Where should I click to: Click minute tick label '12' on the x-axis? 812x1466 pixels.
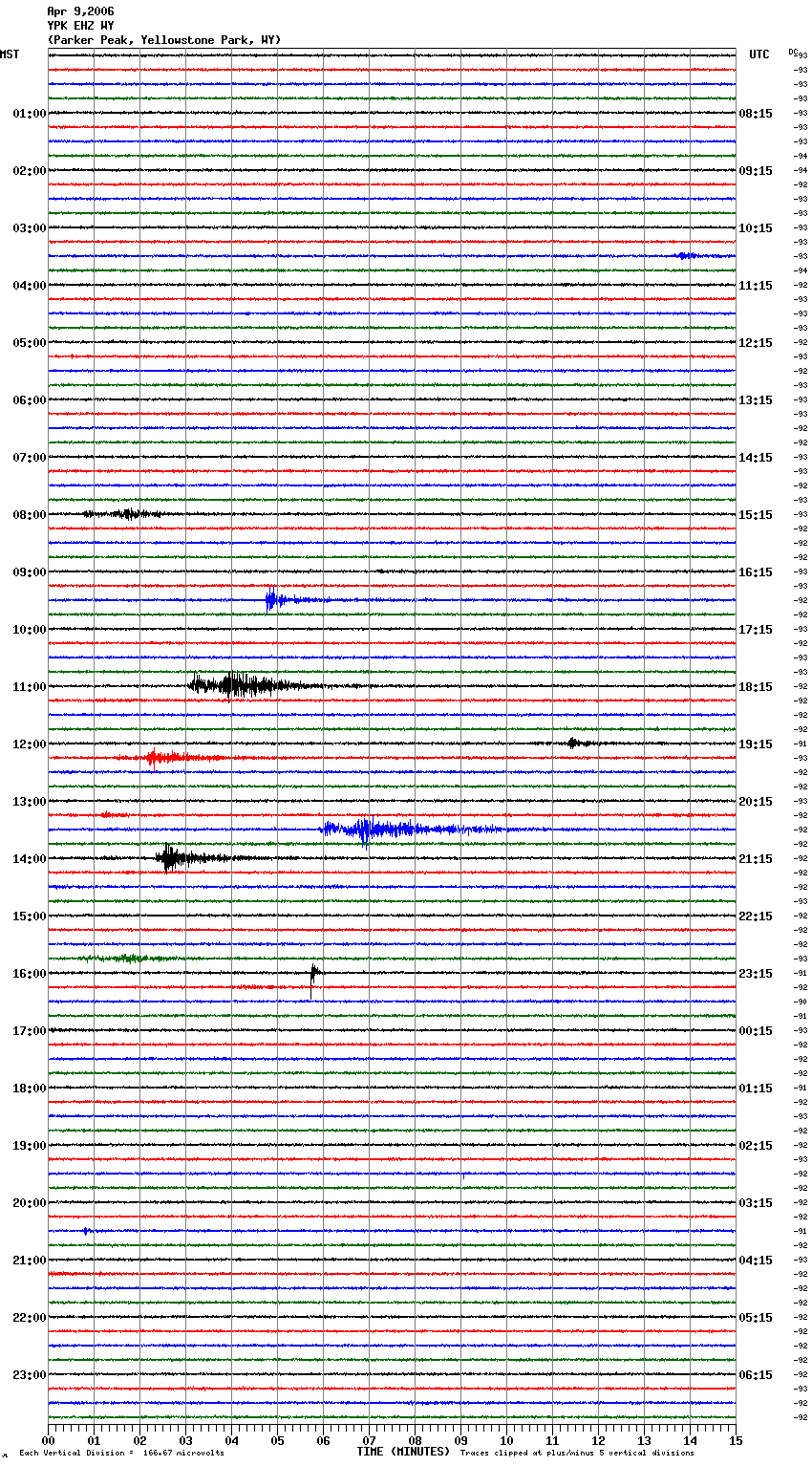pos(599,1440)
